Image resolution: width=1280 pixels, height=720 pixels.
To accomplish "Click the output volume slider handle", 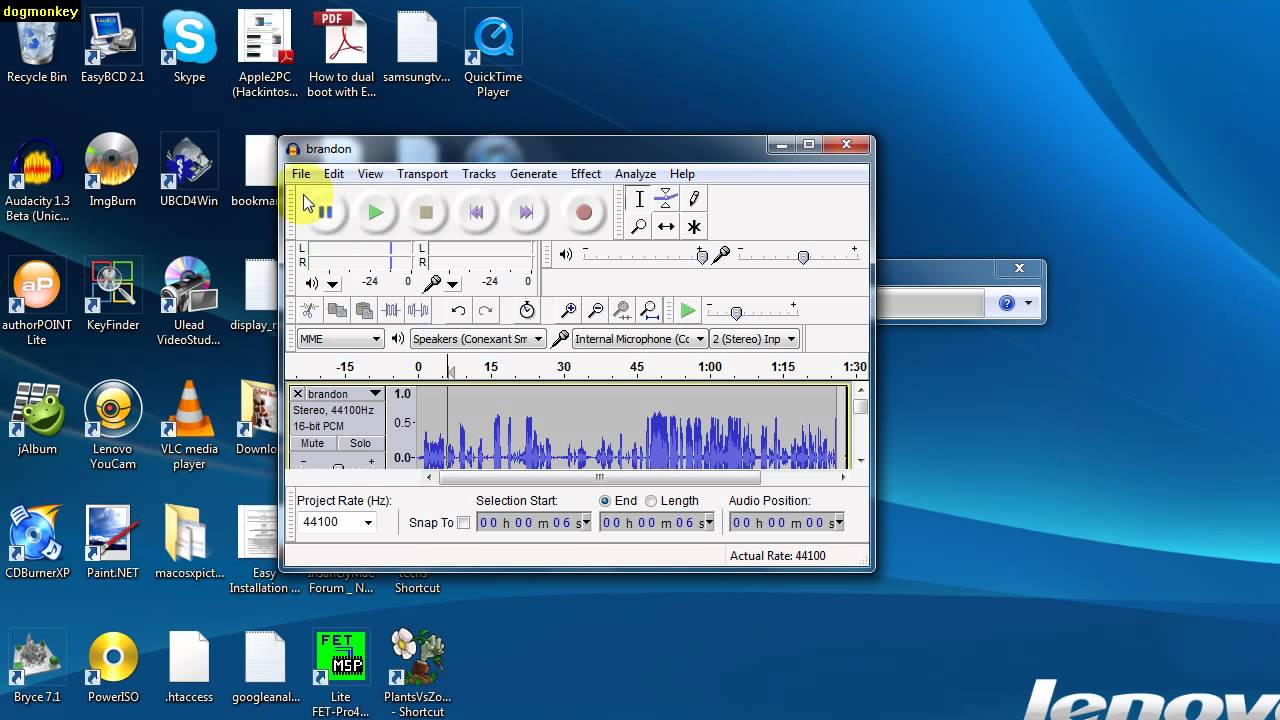I will coord(702,257).
